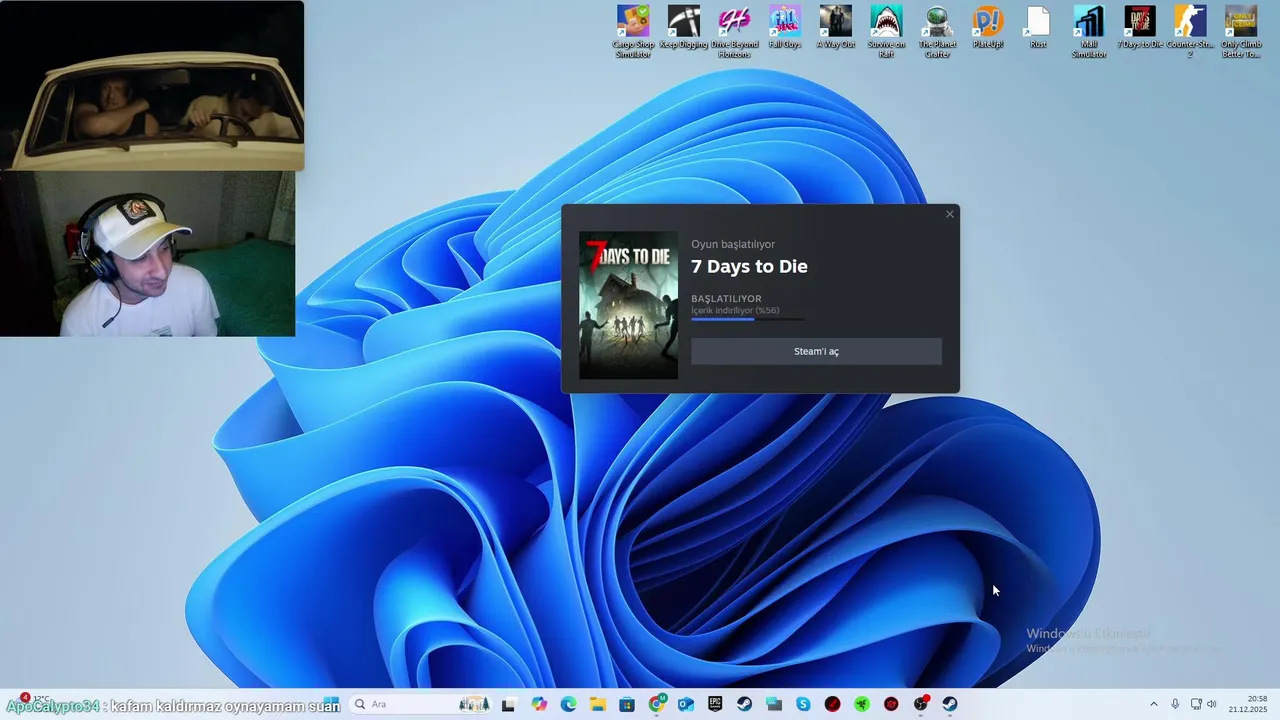The width and height of the screenshot is (1280, 720).
Task: Click the "Oyun başlatılıyor" text
Action: pyautogui.click(x=733, y=244)
